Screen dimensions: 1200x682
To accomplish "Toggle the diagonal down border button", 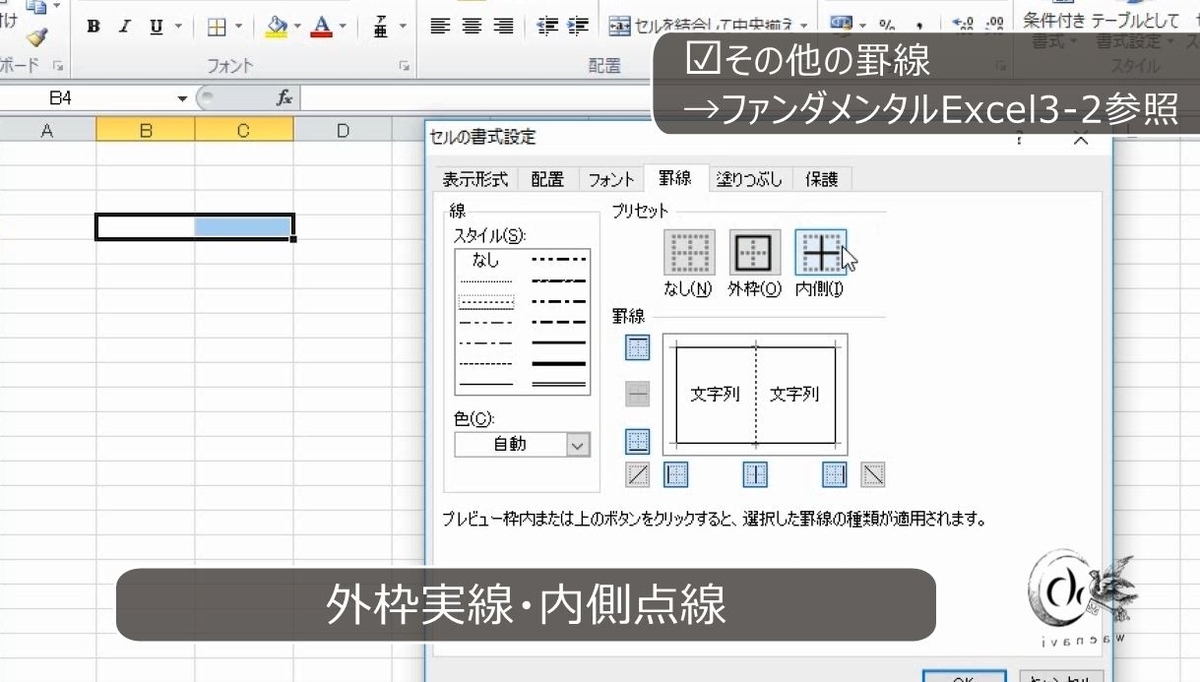I will point(873,474).
